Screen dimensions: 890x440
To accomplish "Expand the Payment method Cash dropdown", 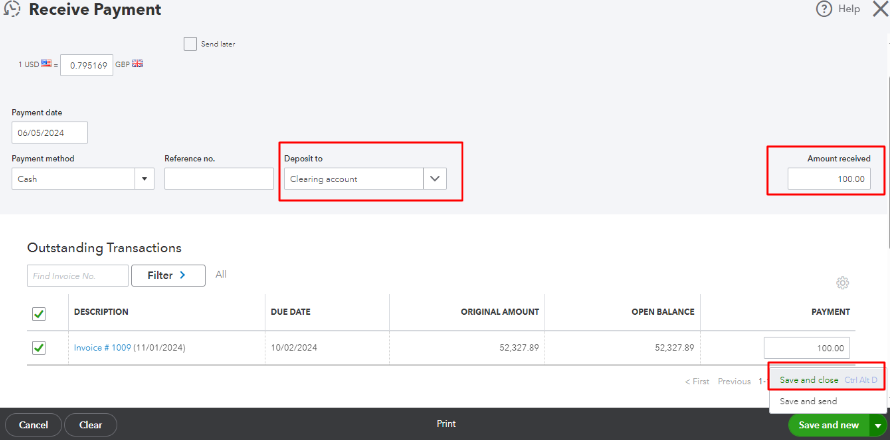I will pos(144,179).
